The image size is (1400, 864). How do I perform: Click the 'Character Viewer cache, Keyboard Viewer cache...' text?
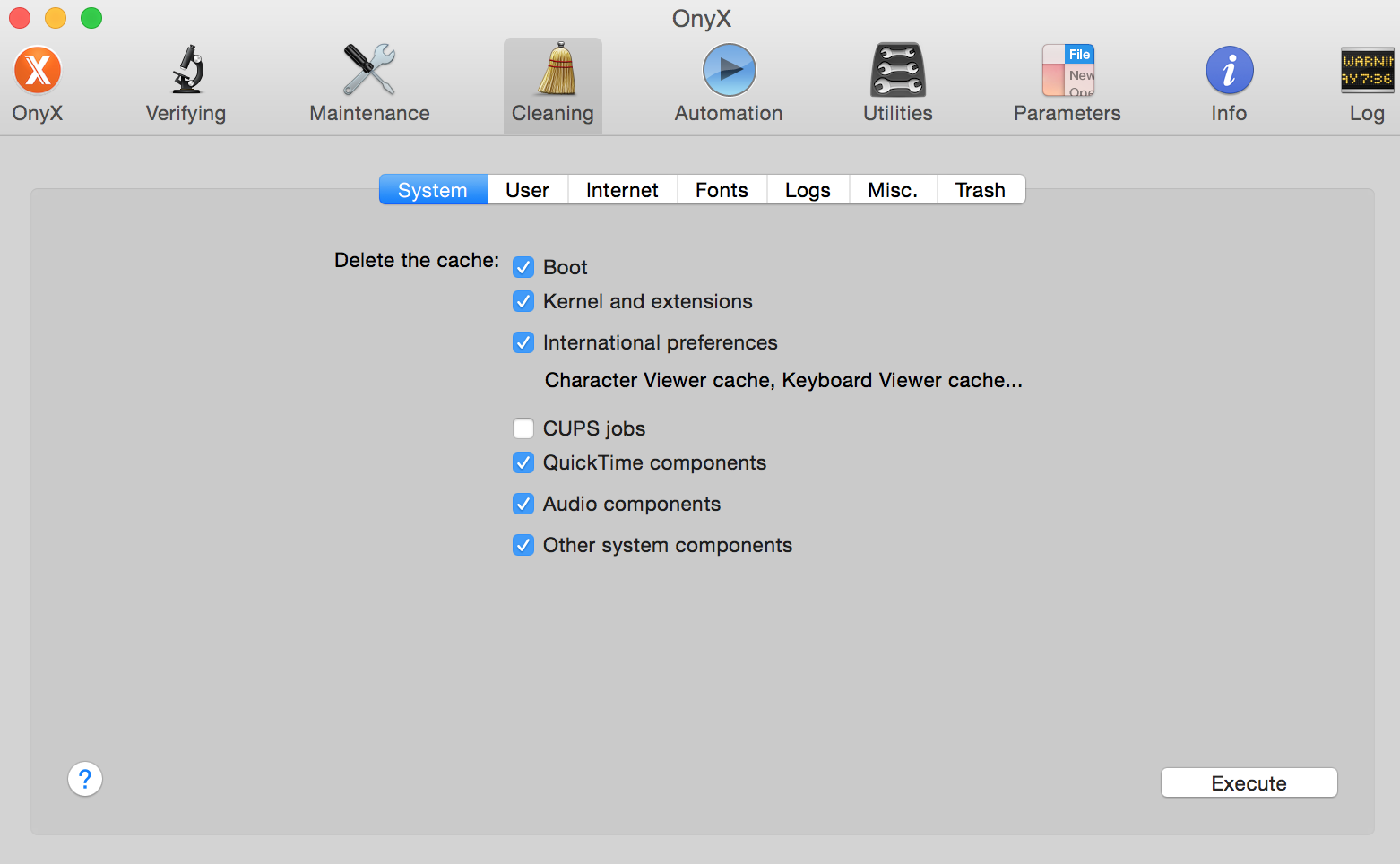click(x=783, y=380)
